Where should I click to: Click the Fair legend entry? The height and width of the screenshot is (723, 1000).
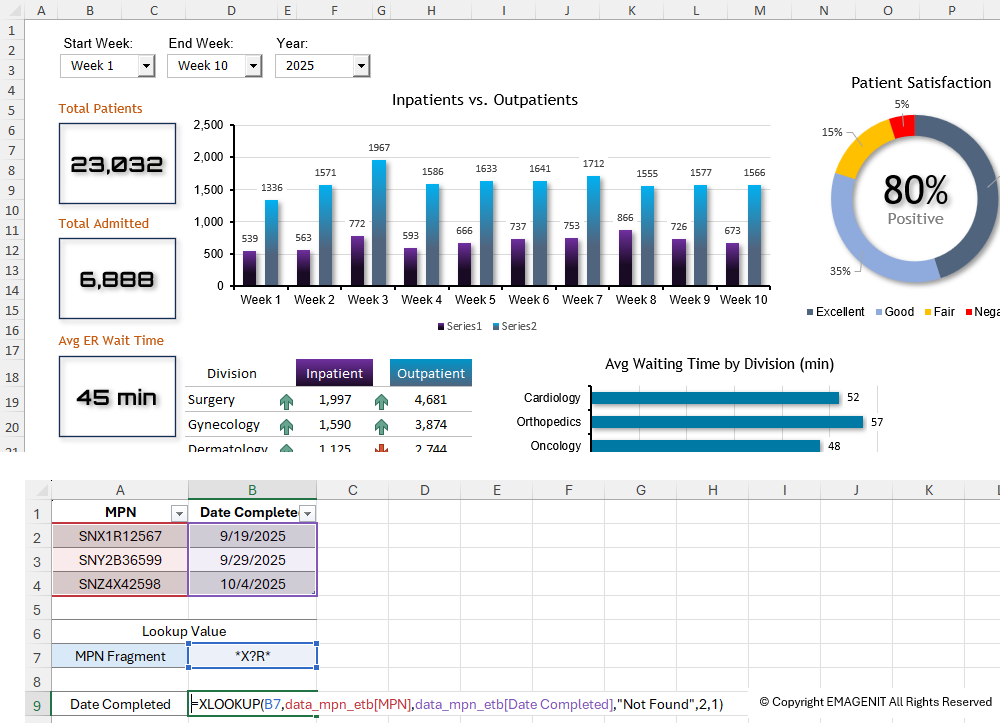pos(939,312)
